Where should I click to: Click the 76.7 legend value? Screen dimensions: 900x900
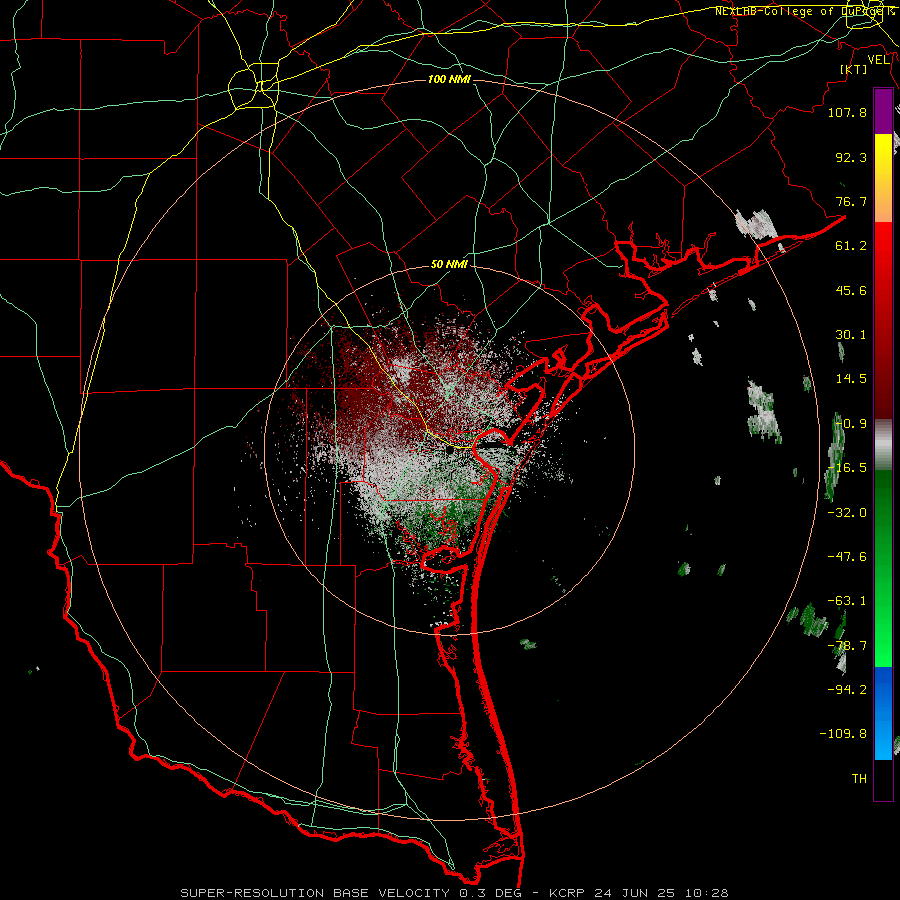[x=851, y=201]
